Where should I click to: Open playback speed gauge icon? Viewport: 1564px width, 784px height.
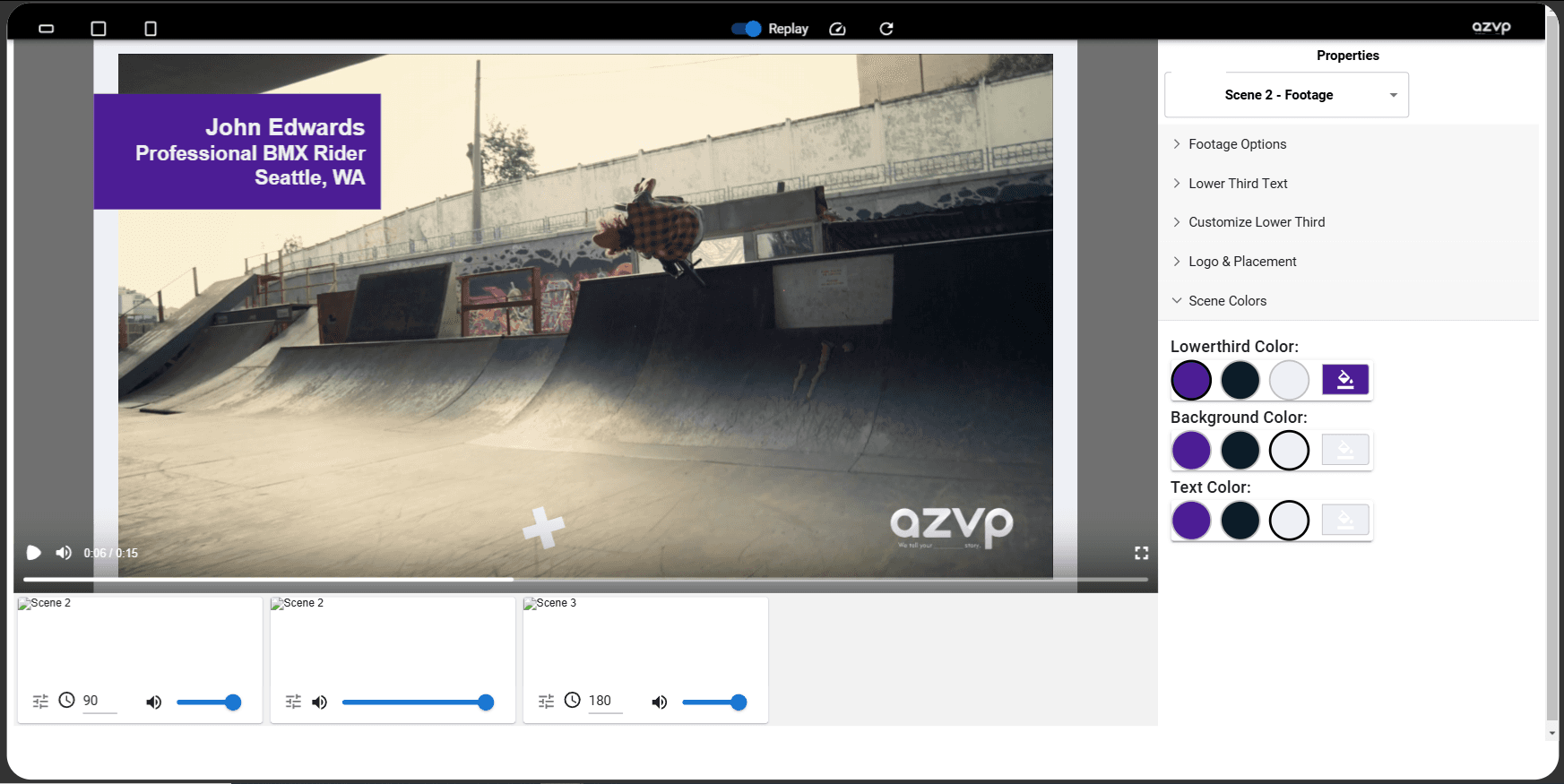(837, 29)
